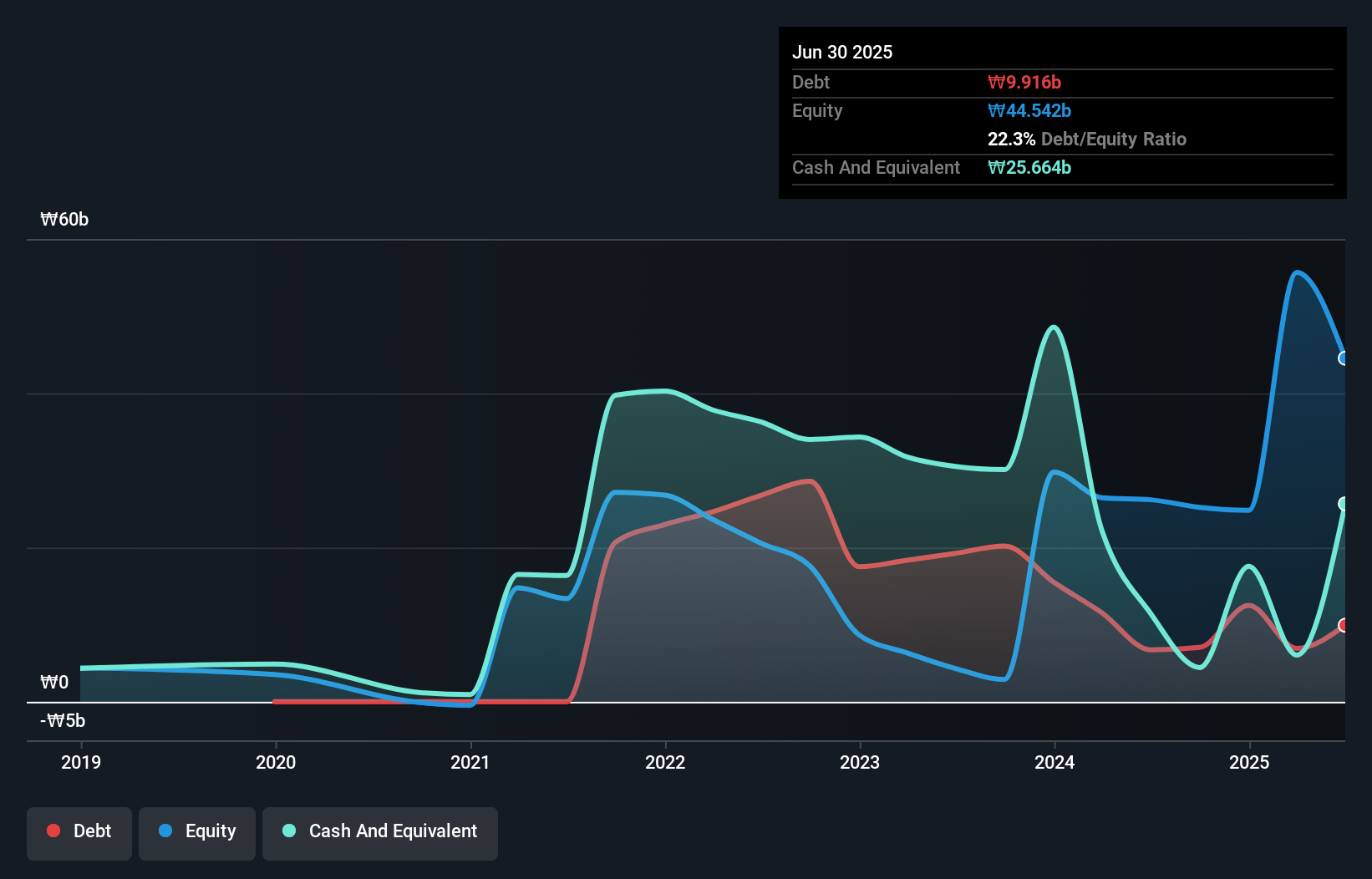Select the red Debt endpoint marker on chart
The width and height of the screenshot is (1372, 879).
pyautogui.click(x=1344, y=624)
